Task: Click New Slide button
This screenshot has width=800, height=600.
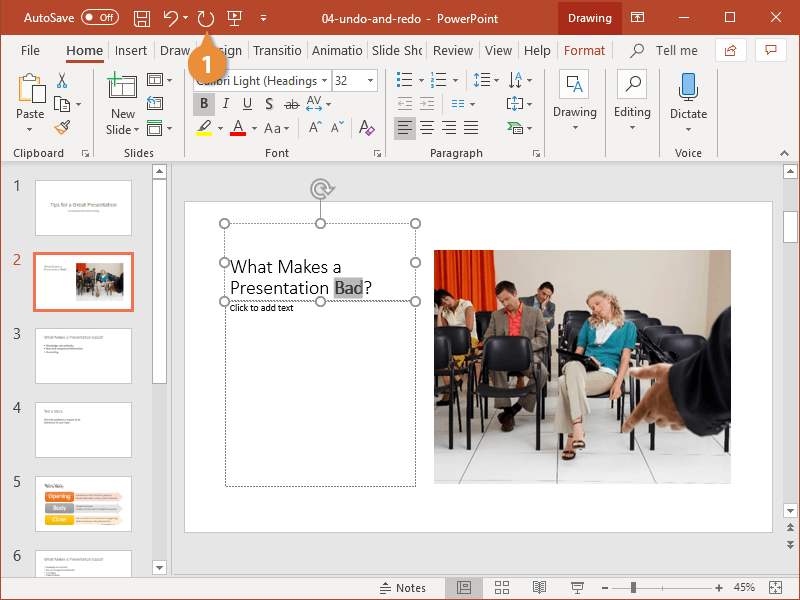Action: tap(122, 105)
